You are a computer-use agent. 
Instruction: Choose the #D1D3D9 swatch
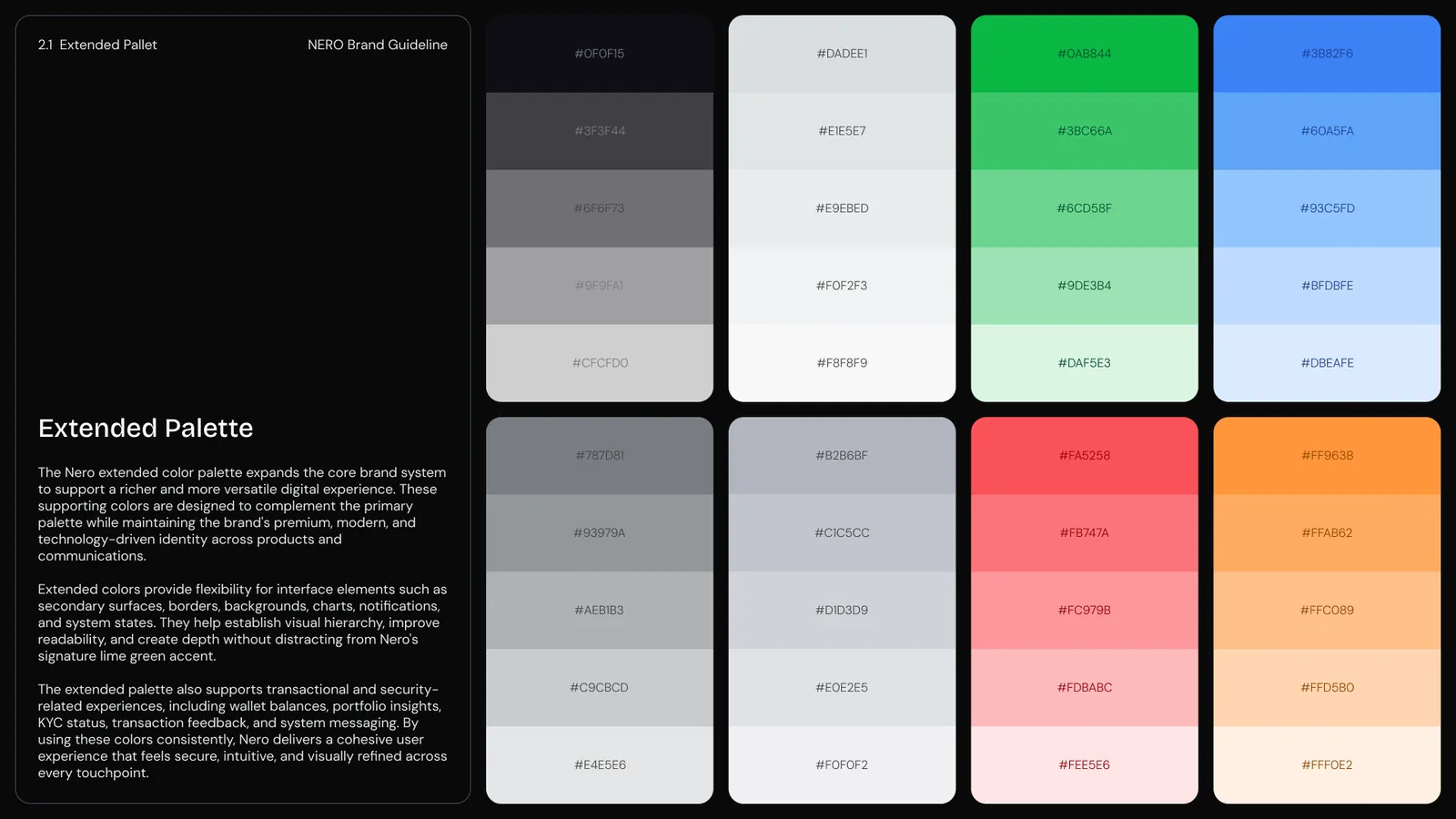click(842, 611)
